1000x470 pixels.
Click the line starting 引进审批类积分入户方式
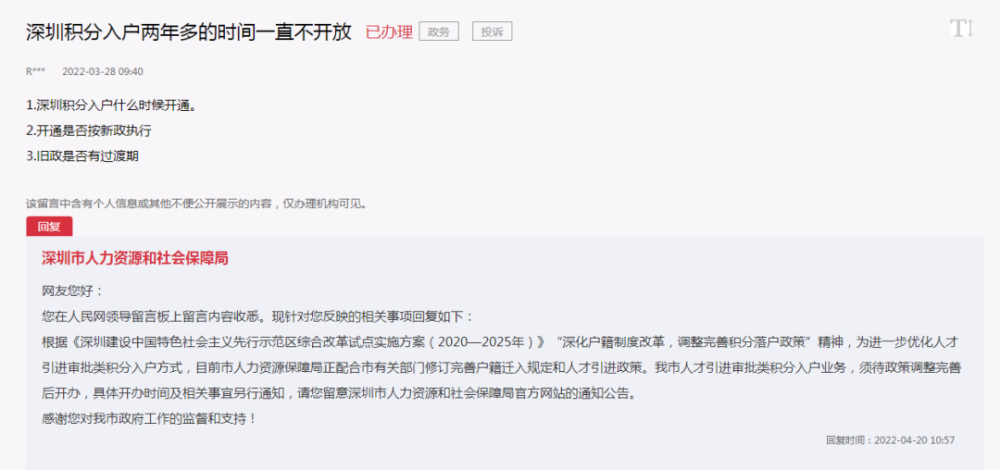point(501,368)
